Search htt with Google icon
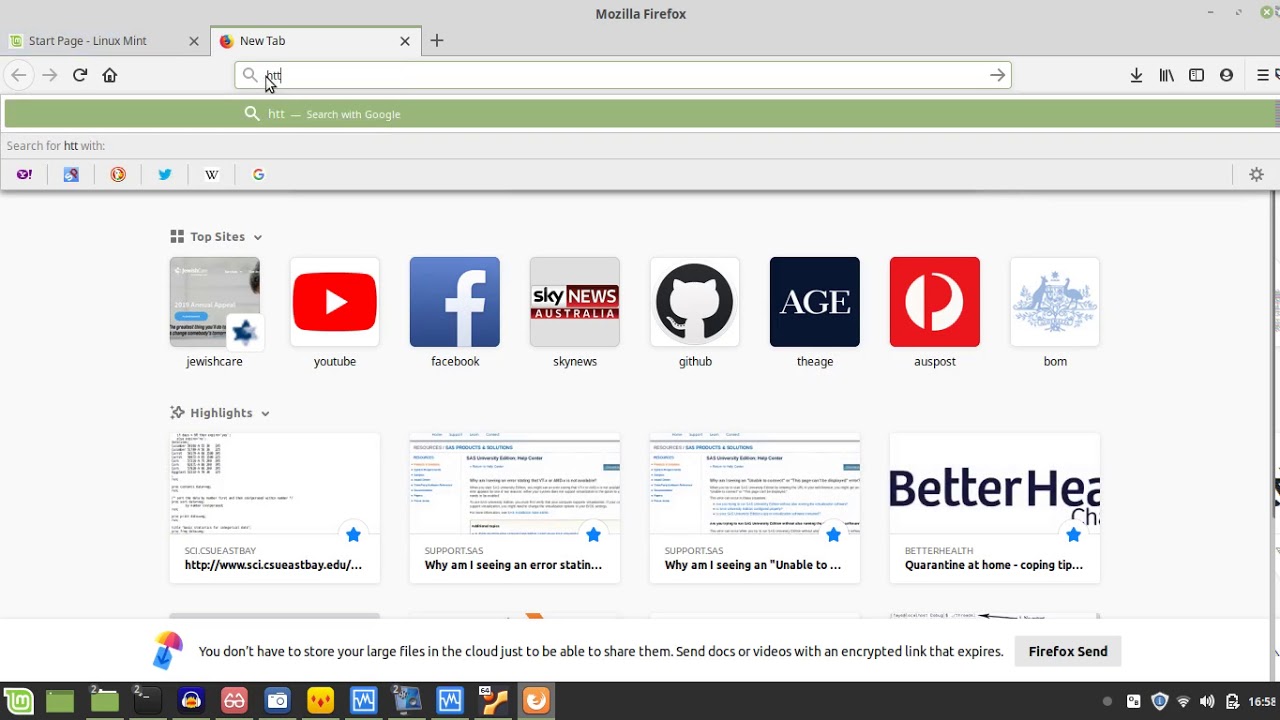Screen dimensions: 1280x720 (x=258, y=174)
